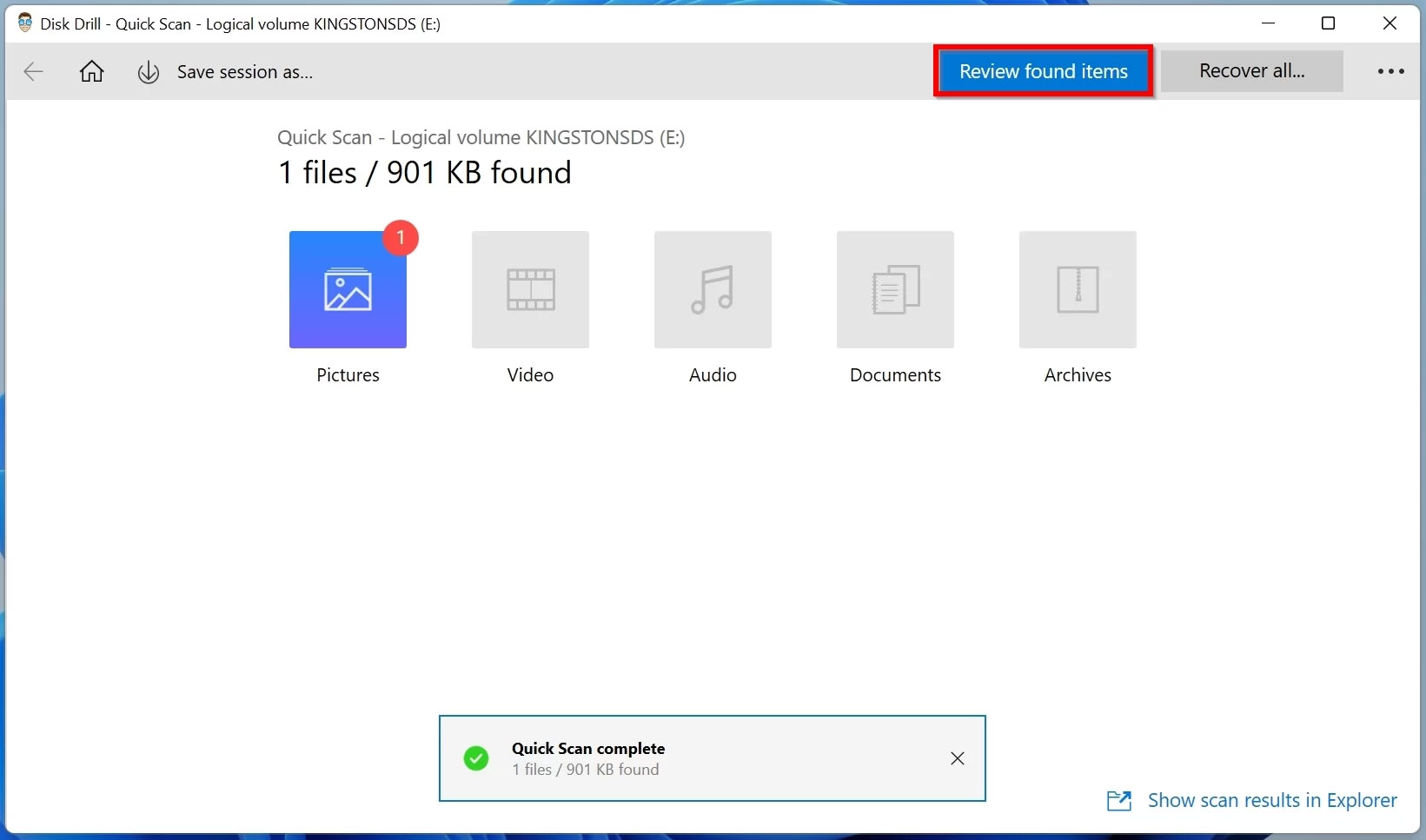The width and height of the screenshot is (1426, 840).
Task: Click the Explorer export arrow icon
Action: (1119, 801)
